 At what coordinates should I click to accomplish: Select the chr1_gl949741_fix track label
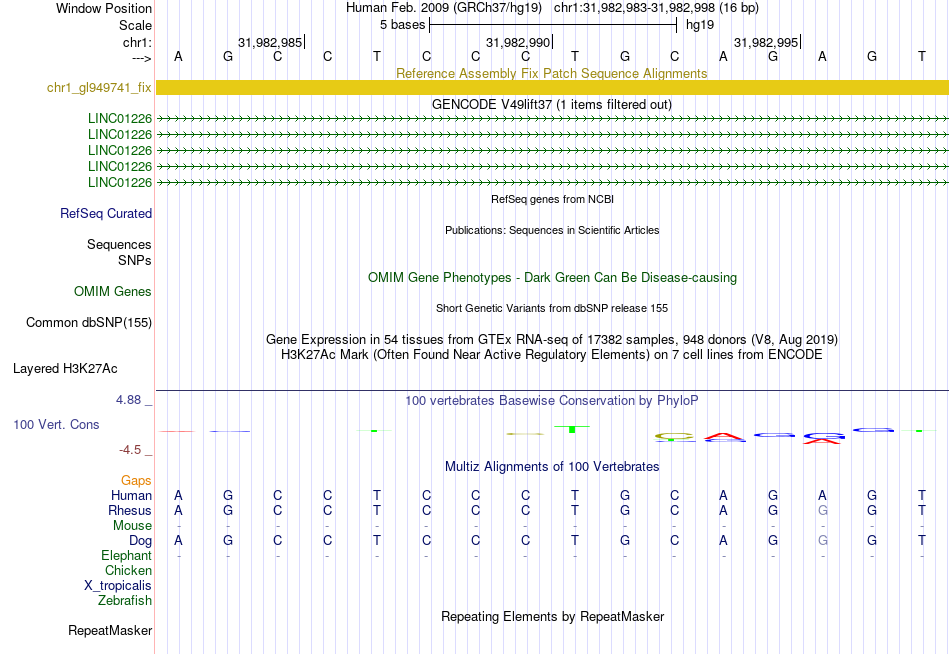point(99,87)
